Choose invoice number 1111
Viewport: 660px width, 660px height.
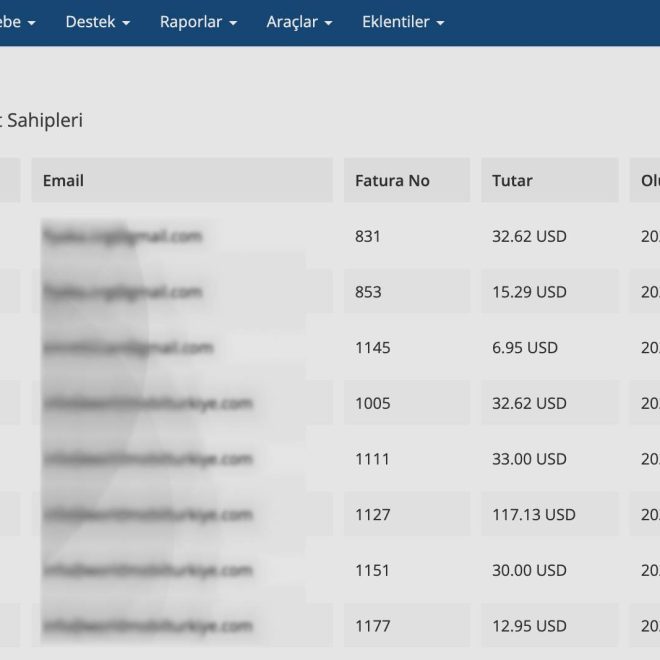tap(372, 459)
